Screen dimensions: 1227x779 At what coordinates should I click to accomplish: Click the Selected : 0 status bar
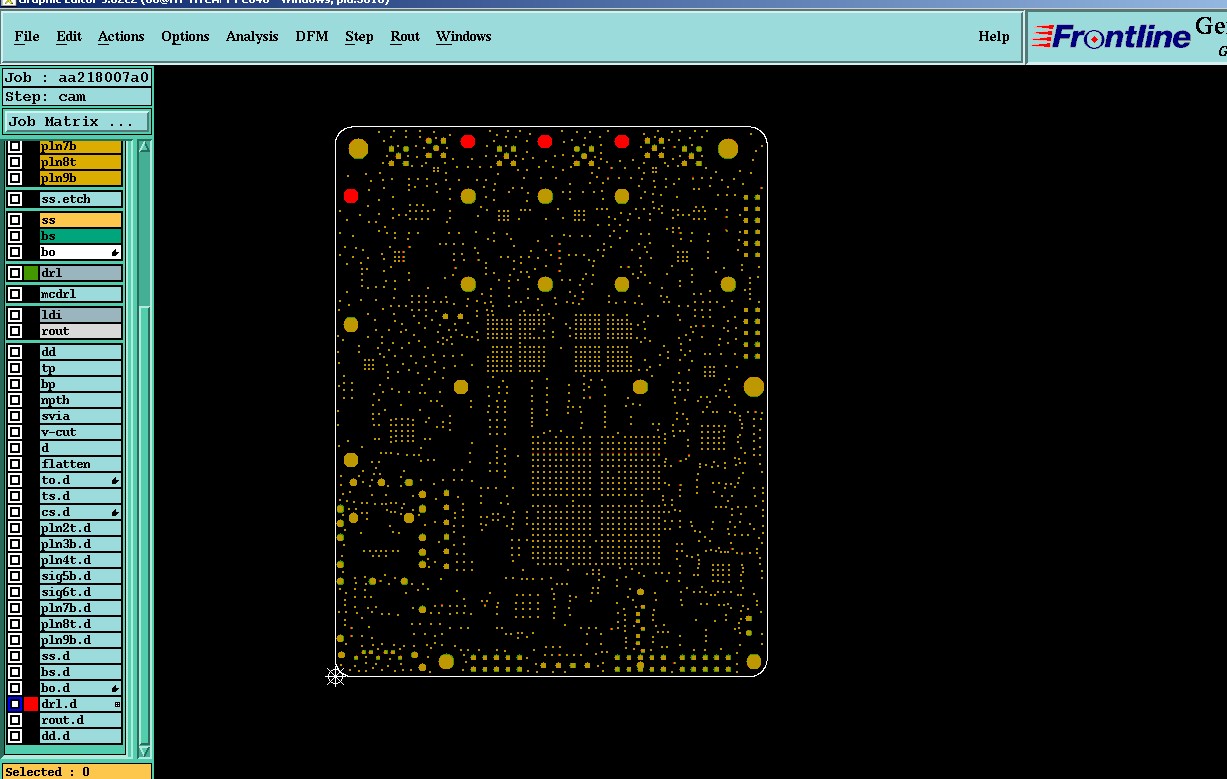point(77,771)
